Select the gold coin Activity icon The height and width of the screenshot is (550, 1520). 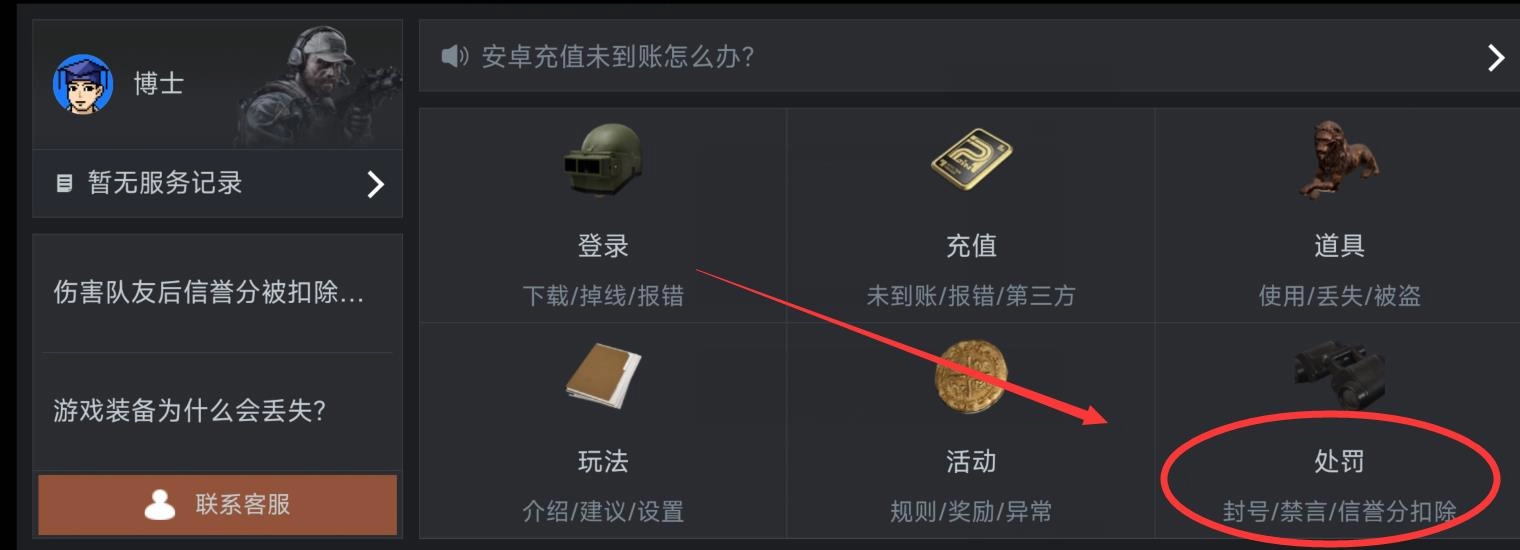tap(970, 375)
